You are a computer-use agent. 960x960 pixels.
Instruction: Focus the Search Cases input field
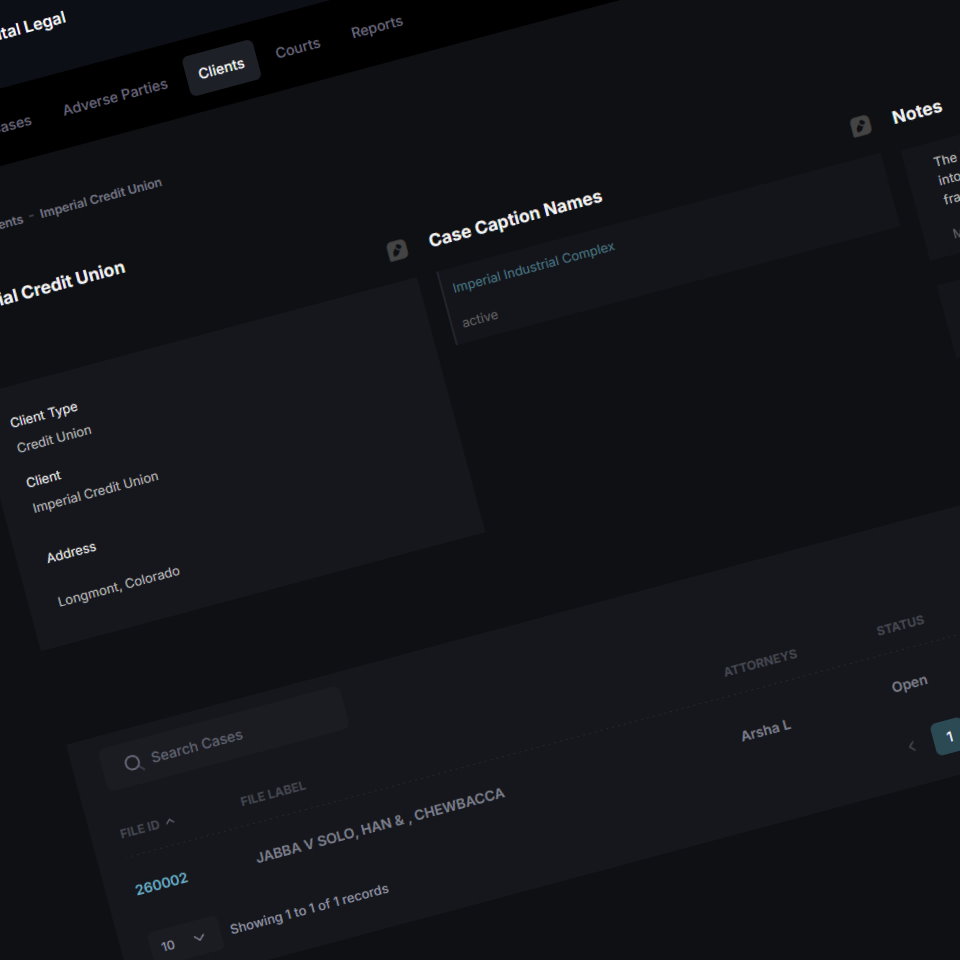coord(225,738)
